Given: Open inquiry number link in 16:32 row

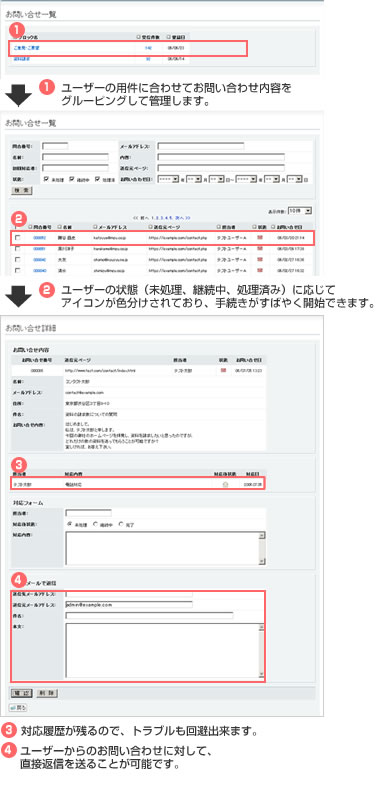Looking at the screenshot, I should (40, 271).
